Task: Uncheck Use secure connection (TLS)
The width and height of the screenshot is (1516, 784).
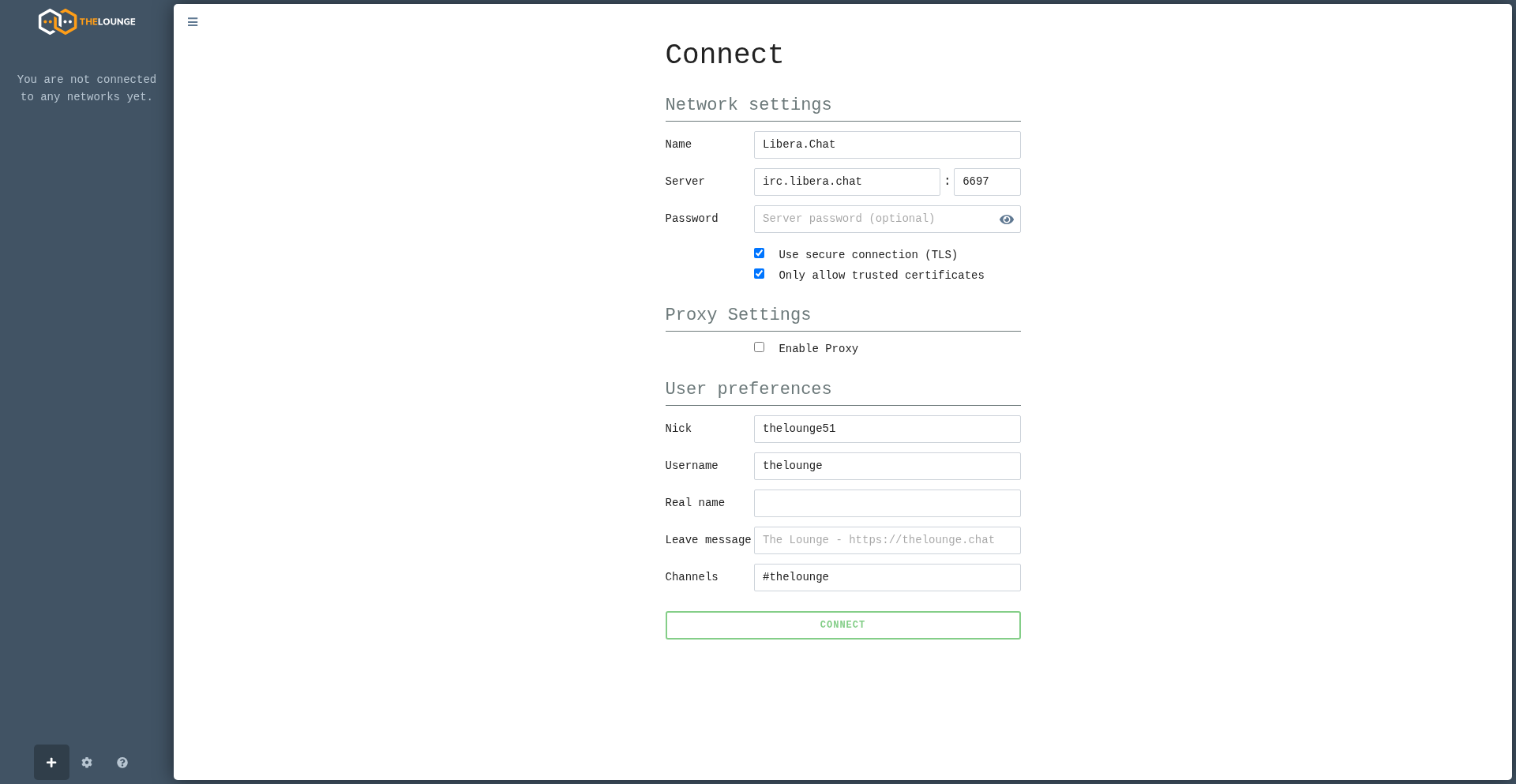Action: tap(759, 253)
